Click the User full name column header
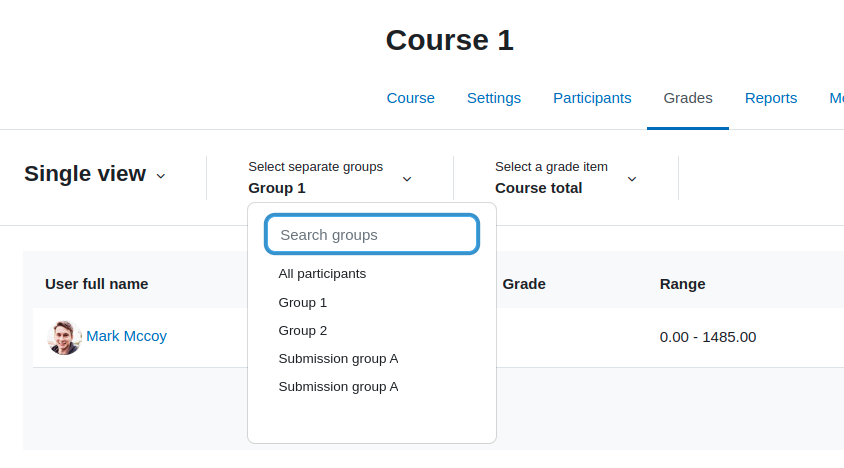Screen dimensions: 844x468 pos(97,284)
